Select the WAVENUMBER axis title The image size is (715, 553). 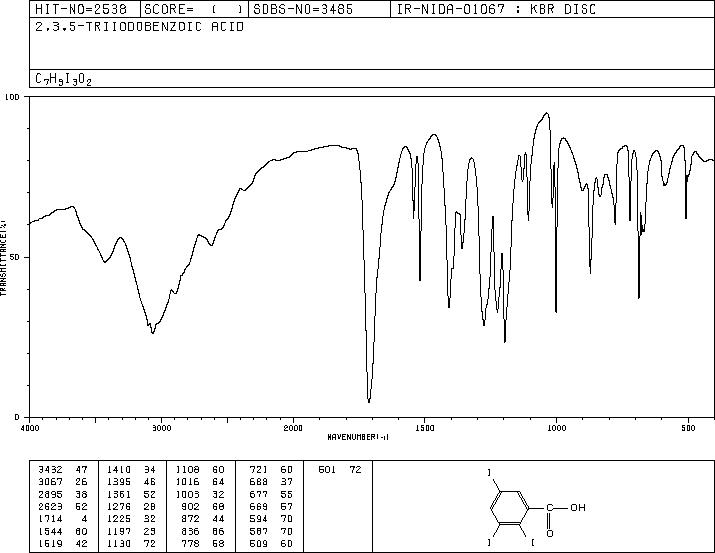tap(358, 437)
